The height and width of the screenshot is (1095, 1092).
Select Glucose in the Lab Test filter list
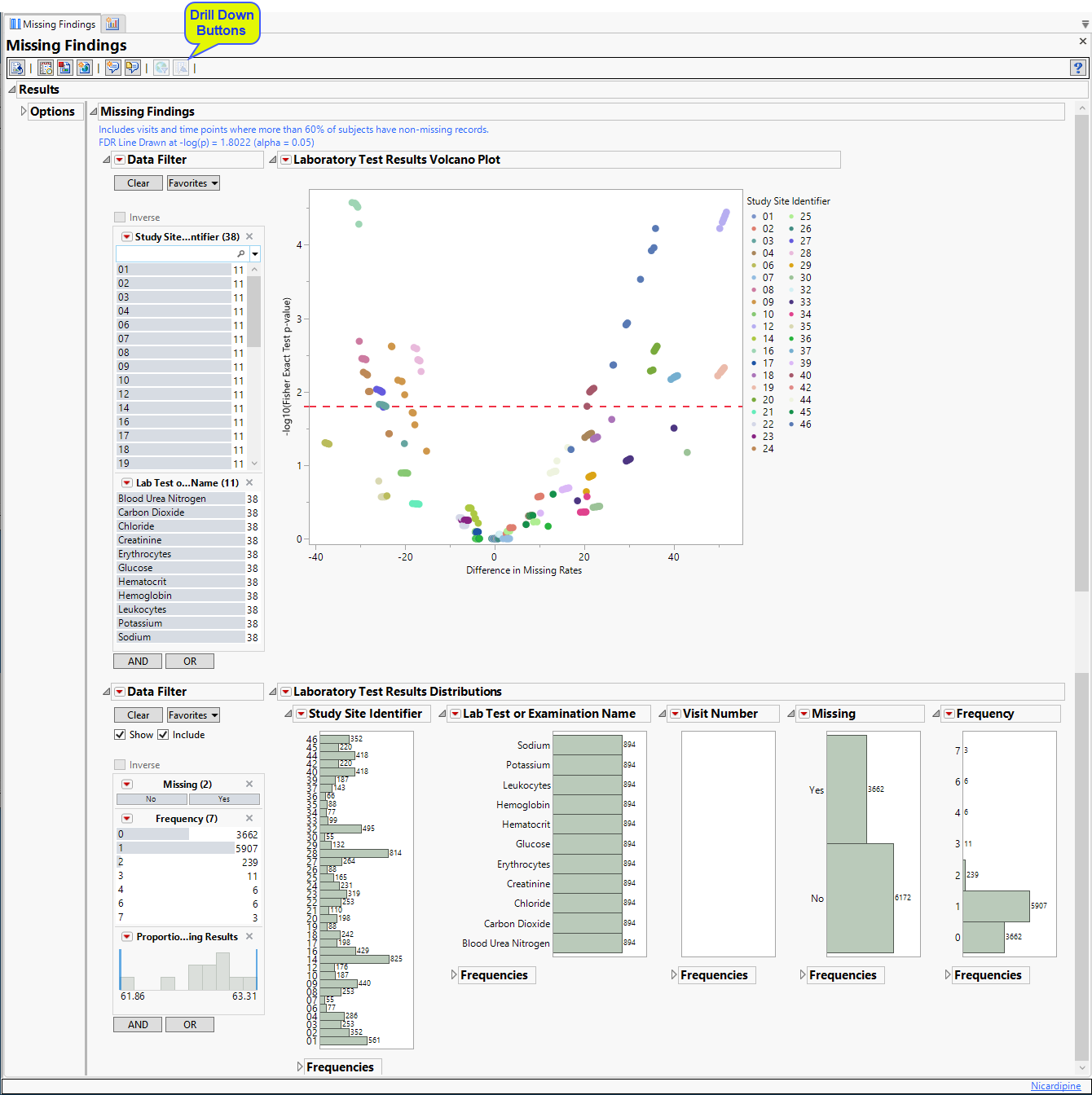point(135,568)
